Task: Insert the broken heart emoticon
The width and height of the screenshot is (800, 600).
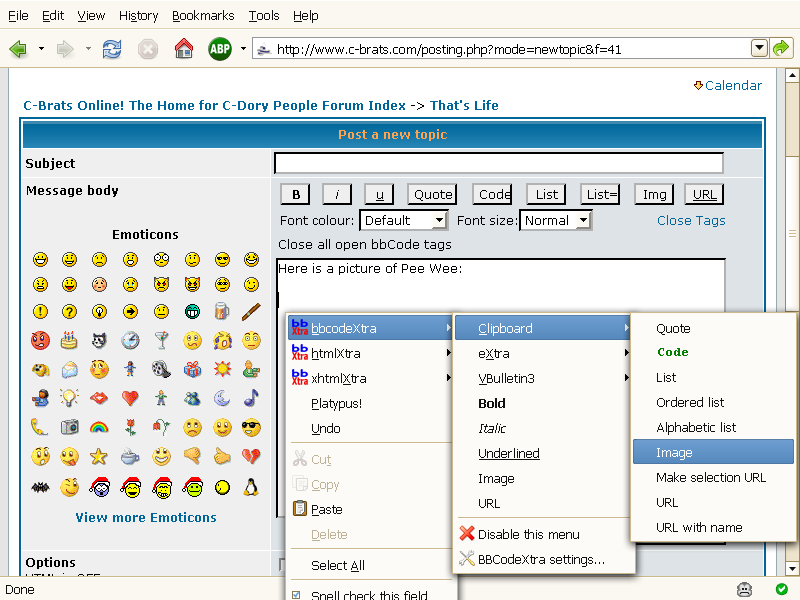Action: pos(251,455)
